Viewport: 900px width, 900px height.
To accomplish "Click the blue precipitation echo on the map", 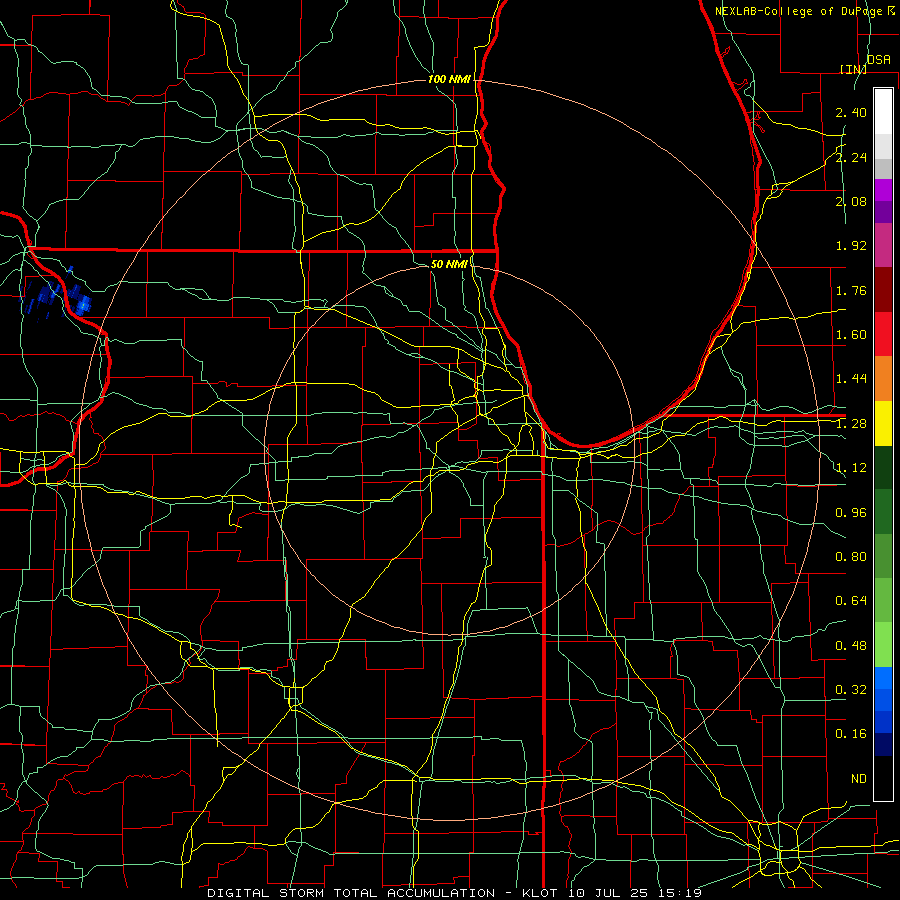I will tap(55, 296).
